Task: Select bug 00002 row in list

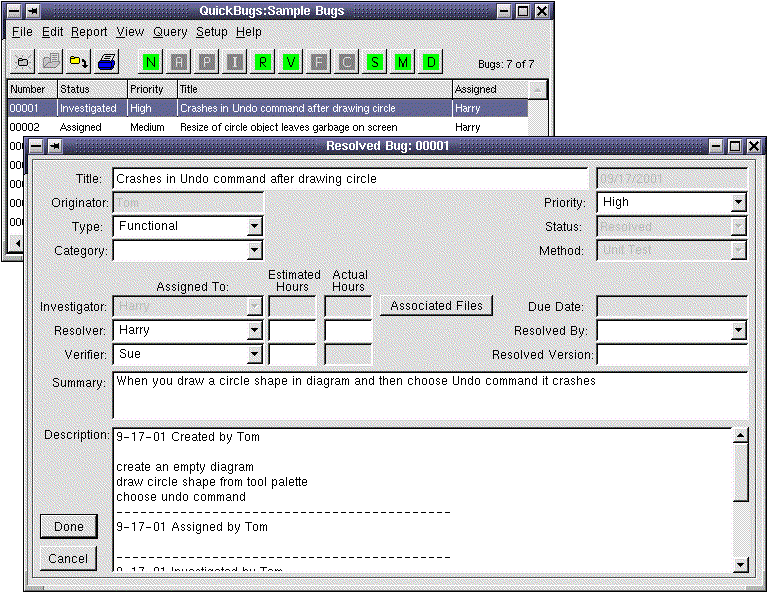Action: [x=267, y=127]
